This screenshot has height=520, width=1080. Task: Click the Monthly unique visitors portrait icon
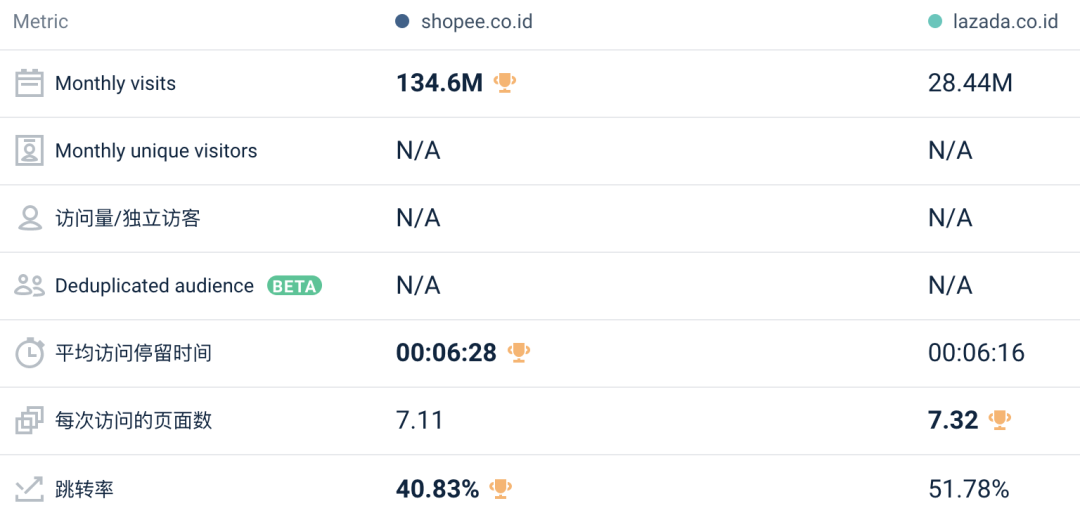pyautogui.click(x=29, y=151)
